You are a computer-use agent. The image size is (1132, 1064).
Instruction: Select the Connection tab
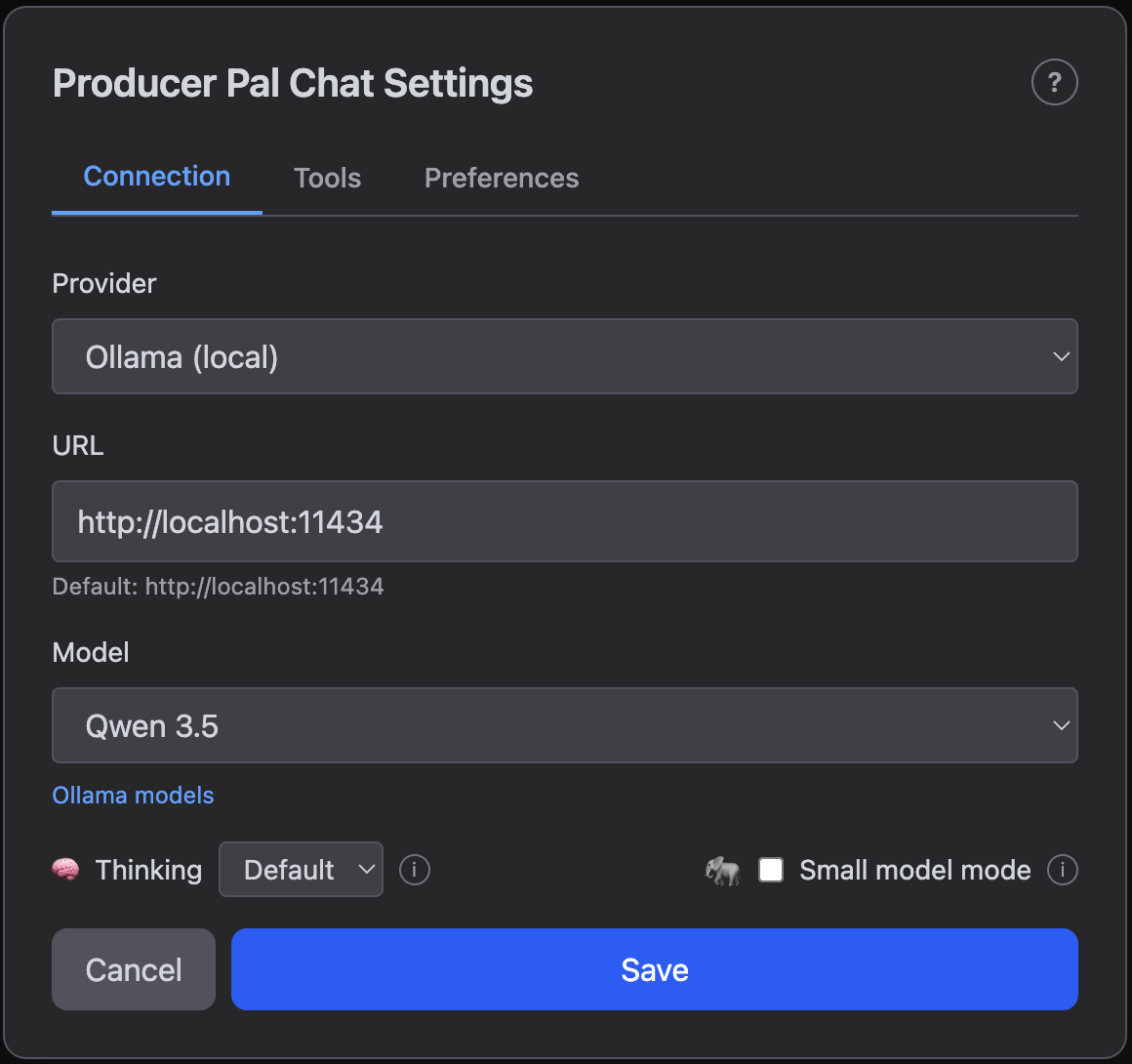157,177
